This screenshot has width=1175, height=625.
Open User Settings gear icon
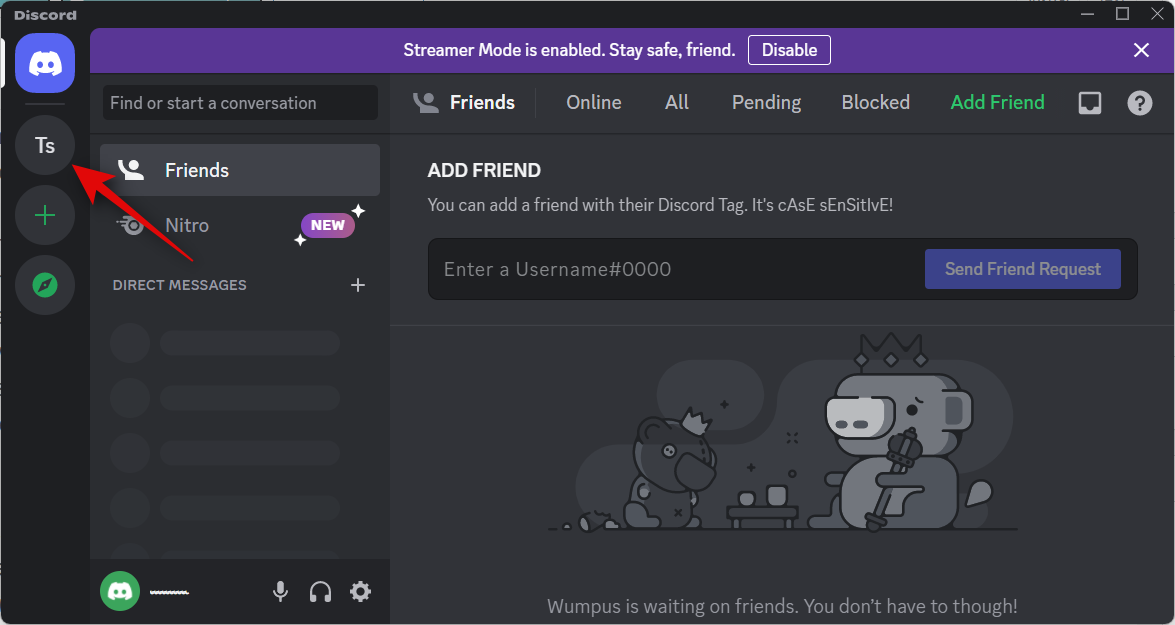coord(360,592)
